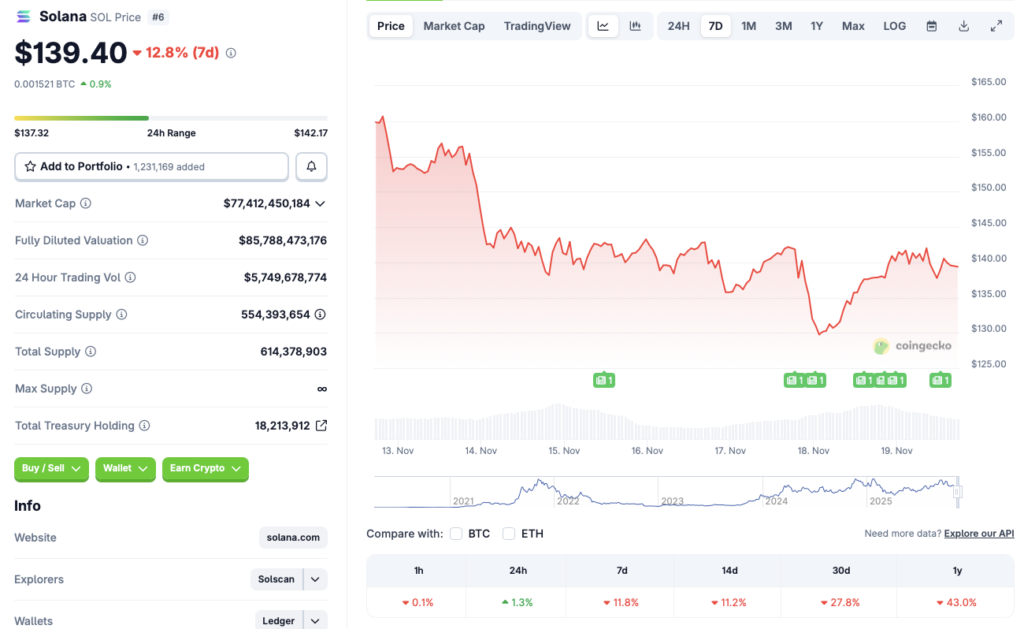Click the 24h Range price bar
This screenshot has height=629, width=1024.
(170, 116)
